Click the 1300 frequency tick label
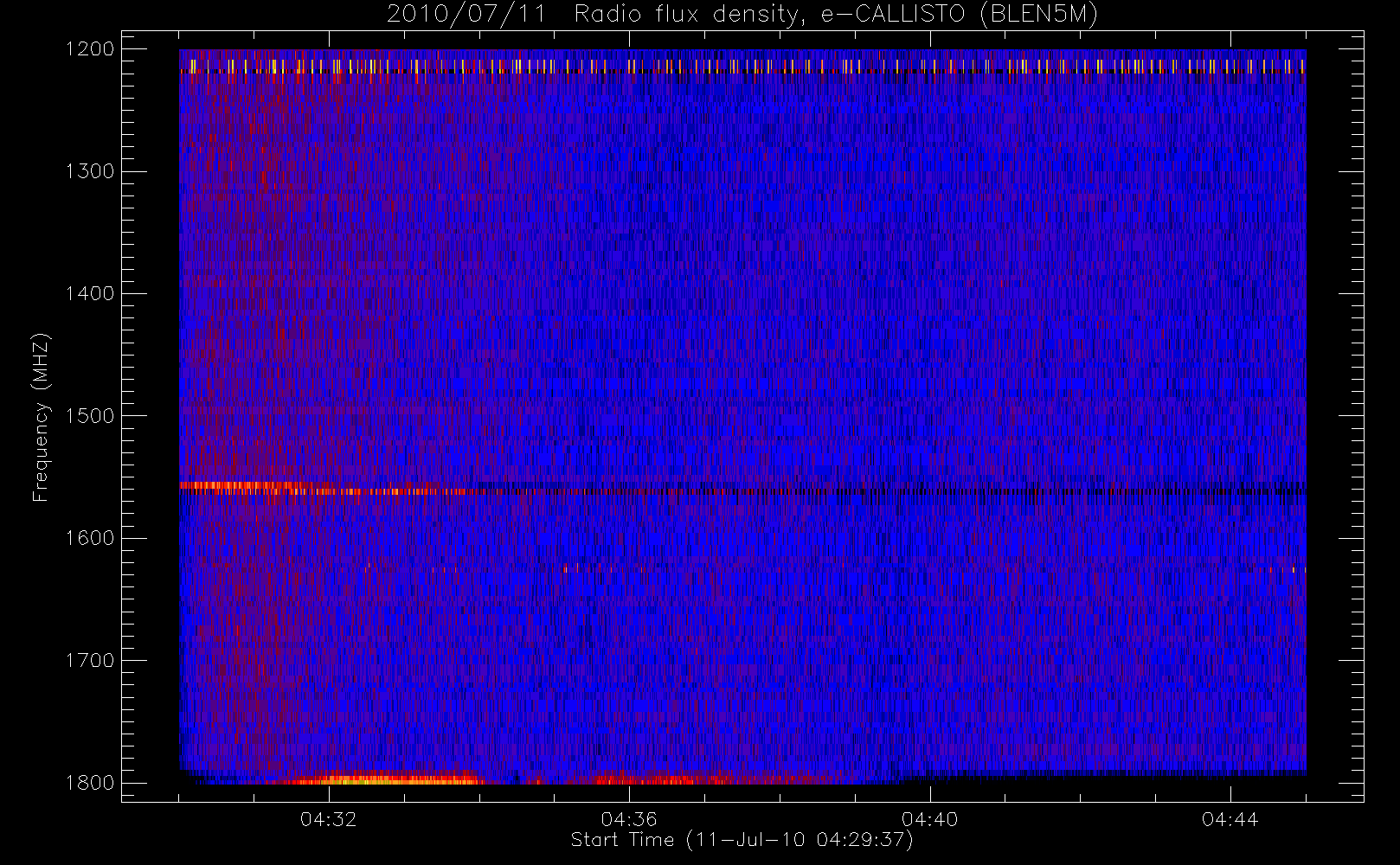Viewport: 1400px width, 865px height. 89,171
